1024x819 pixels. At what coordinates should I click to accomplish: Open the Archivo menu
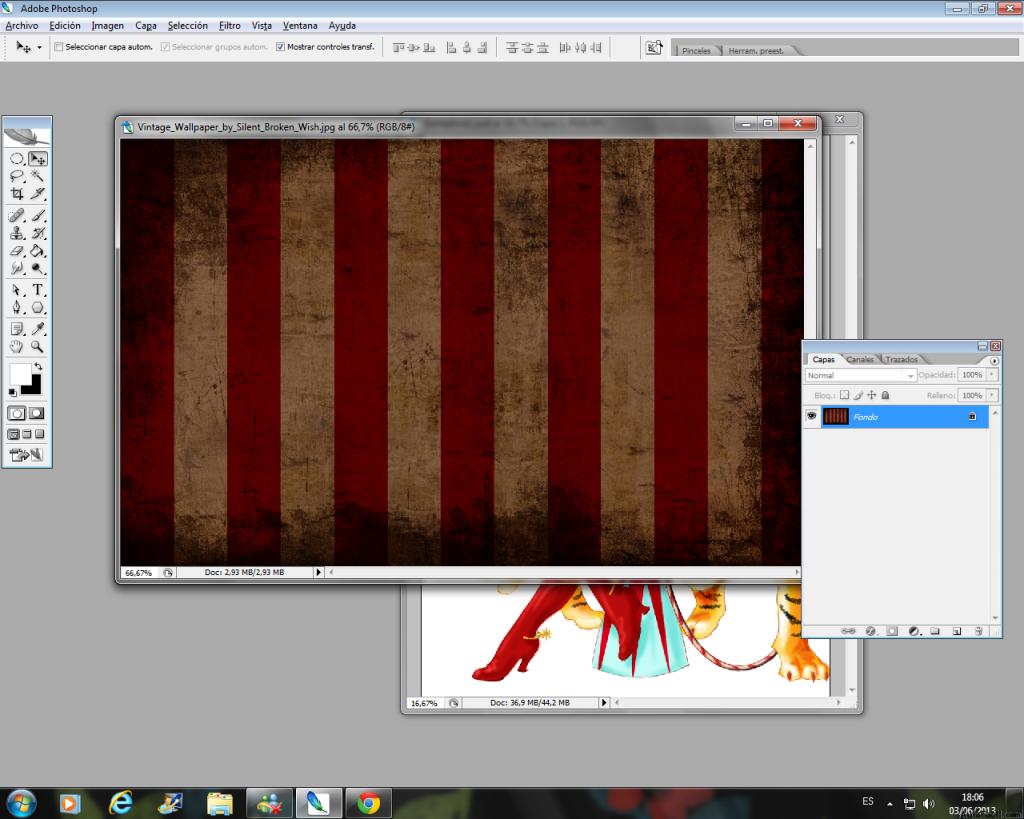click(22, 25)
